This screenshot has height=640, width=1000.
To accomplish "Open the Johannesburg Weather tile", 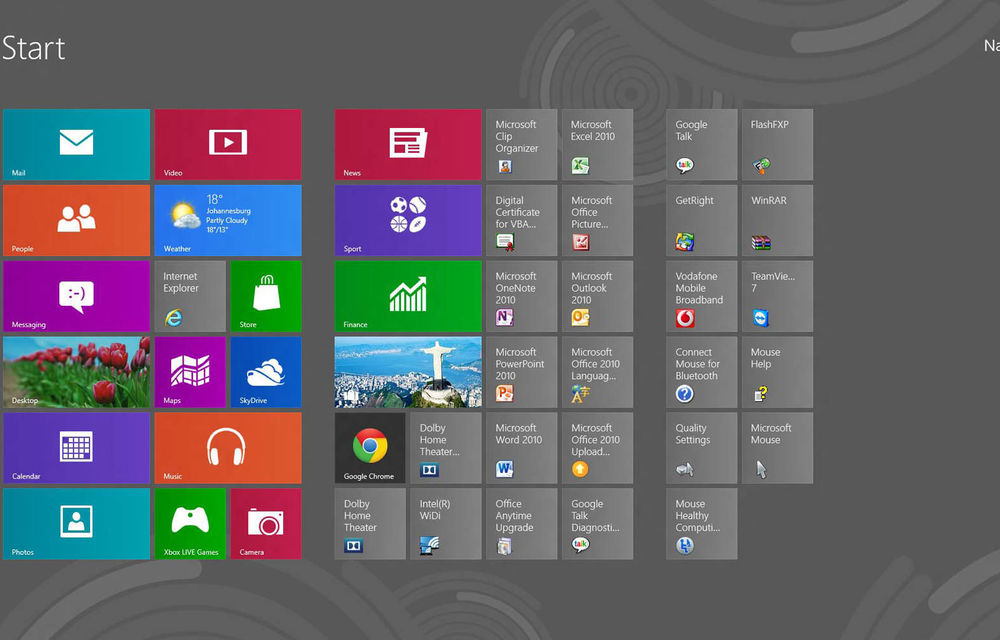I will pos(227,220).
